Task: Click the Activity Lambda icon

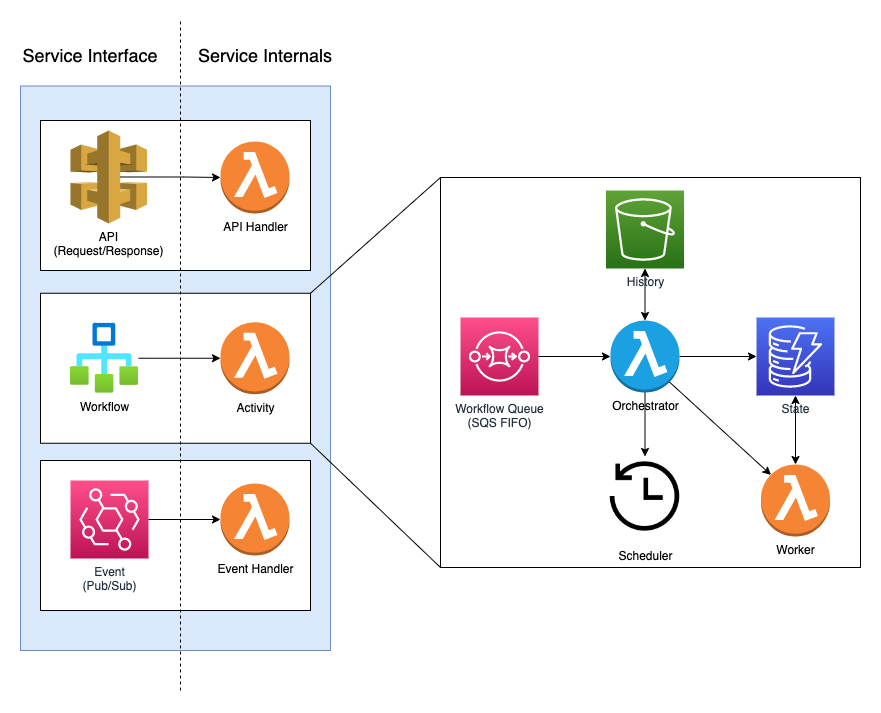Action: click(x=255, y=357)
